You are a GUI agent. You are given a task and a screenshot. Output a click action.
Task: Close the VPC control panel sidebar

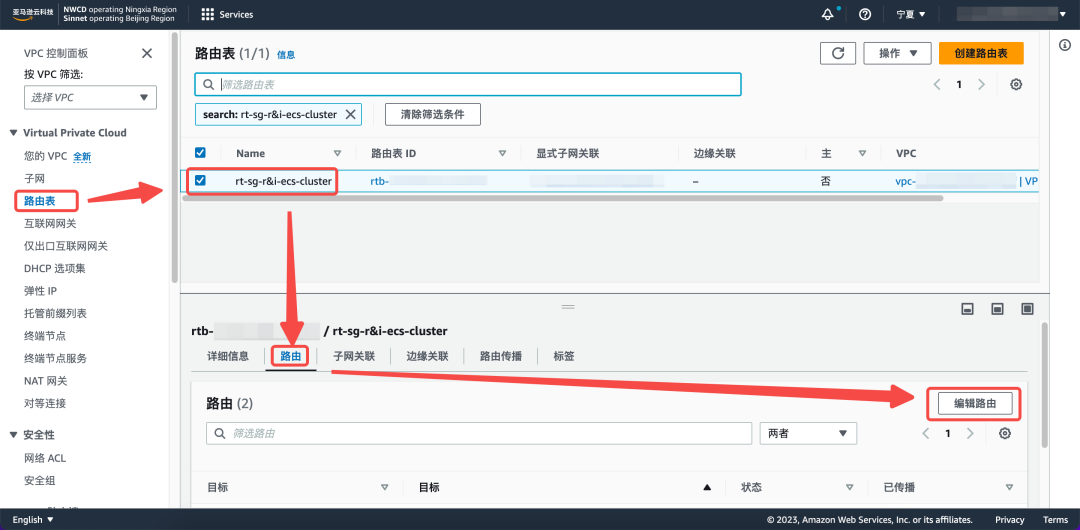(x=147, y=53)
